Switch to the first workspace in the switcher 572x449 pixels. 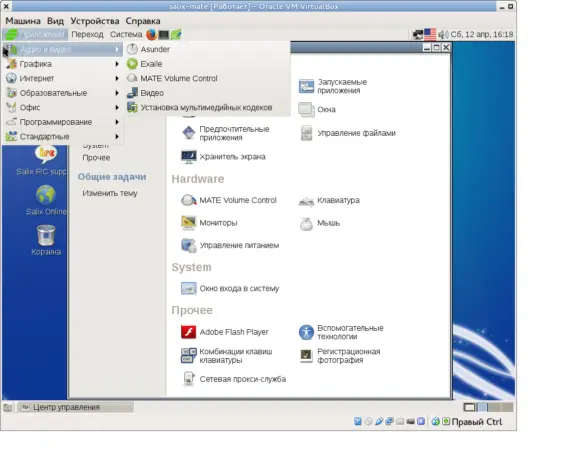(x=470, y=407)
